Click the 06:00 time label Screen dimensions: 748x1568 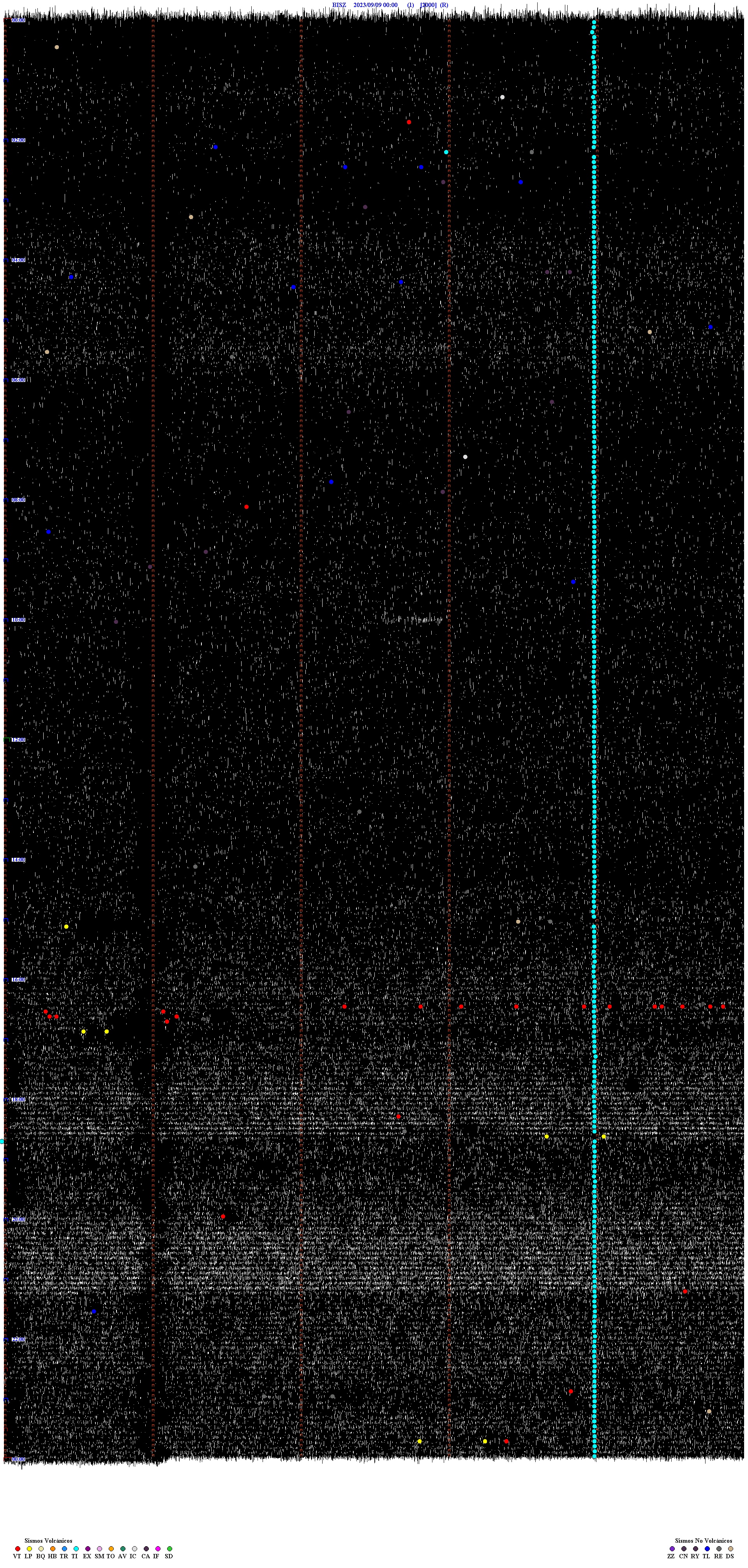tap(18, 380)
